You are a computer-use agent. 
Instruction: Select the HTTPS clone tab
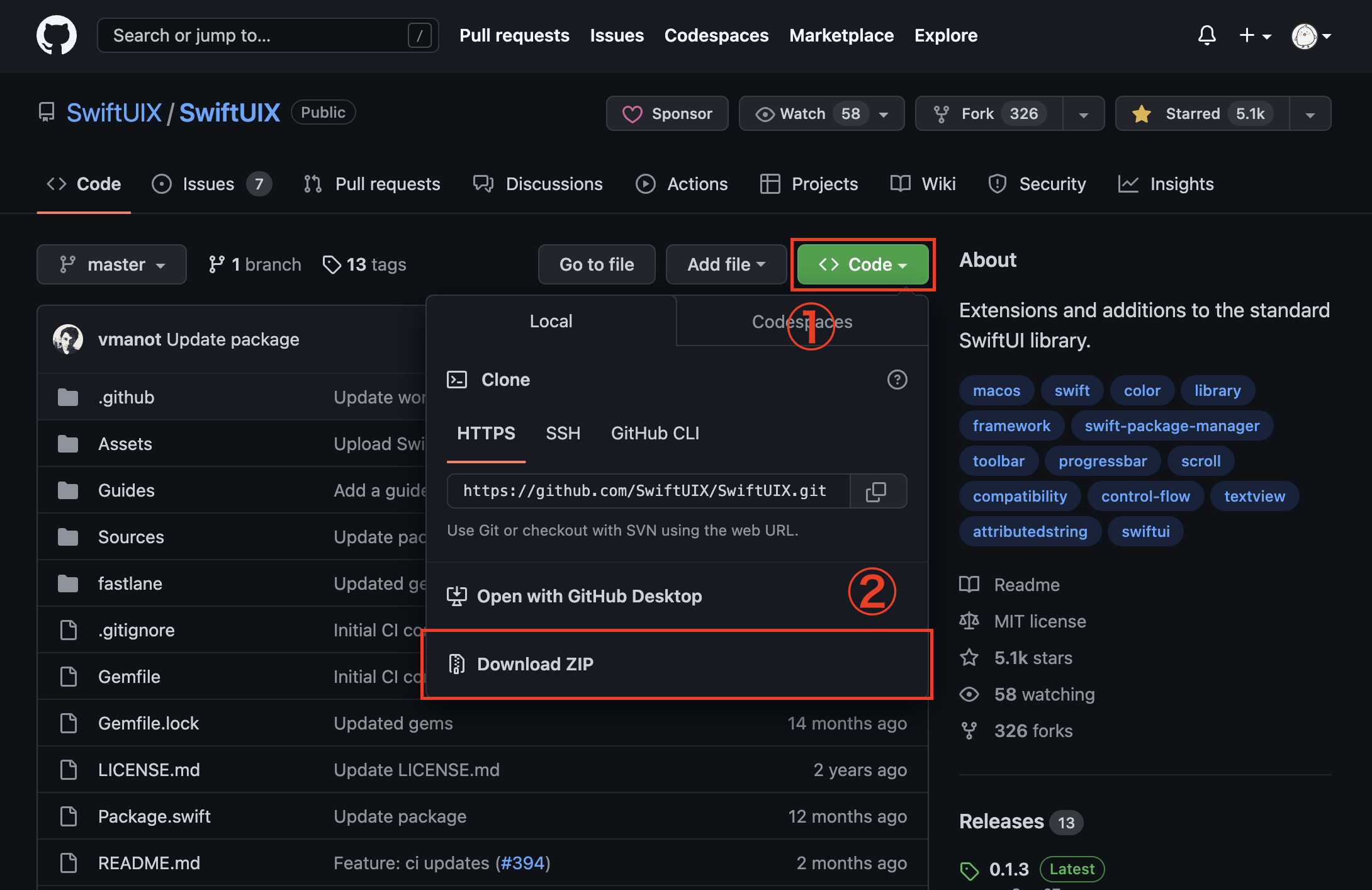[486, 434]
